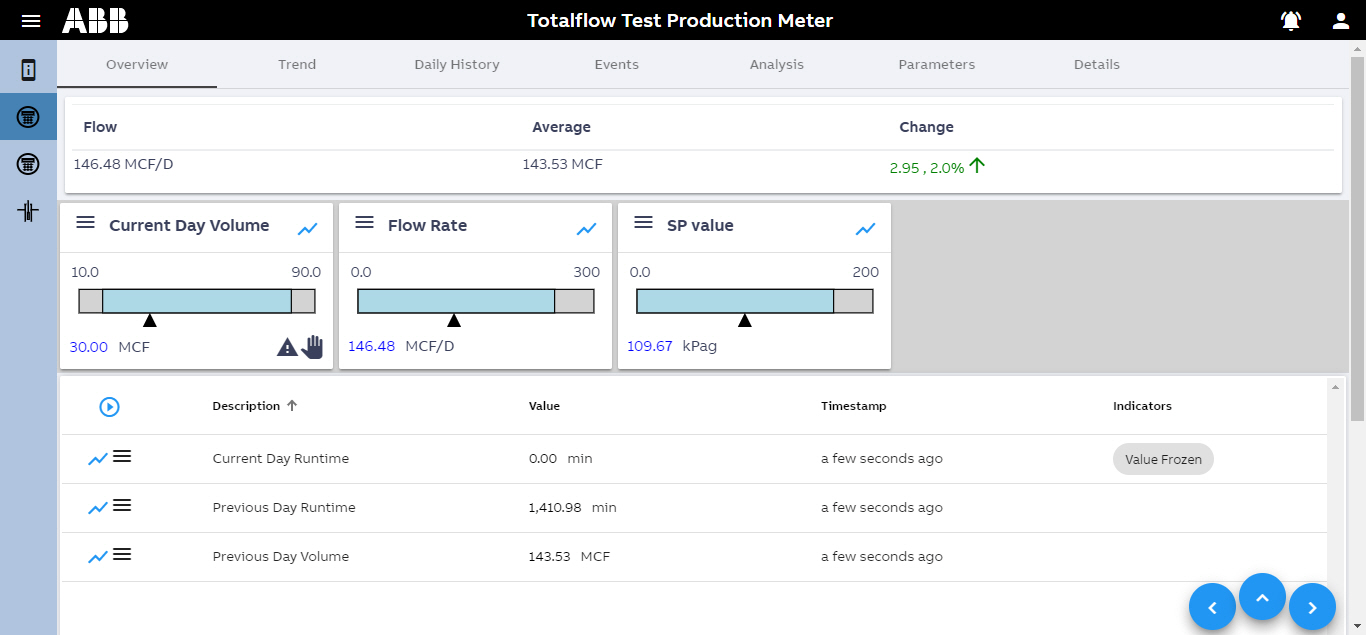Click the up arrow floating button
1366x635 pixels.
[1262, 597]
